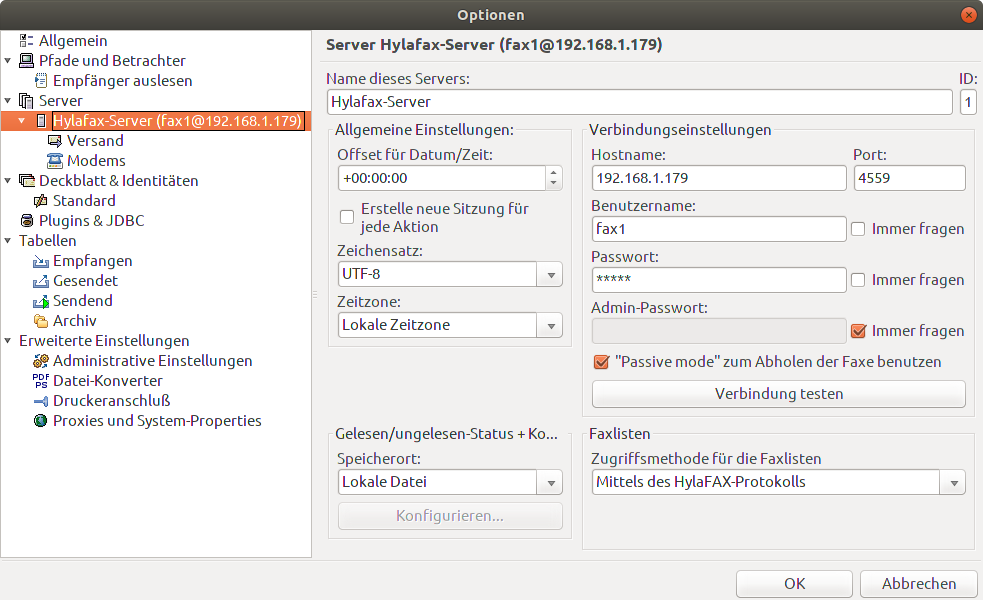Click the Archiv folder icon
This screenshot has height=600, width=983.
tap(41, 321)
